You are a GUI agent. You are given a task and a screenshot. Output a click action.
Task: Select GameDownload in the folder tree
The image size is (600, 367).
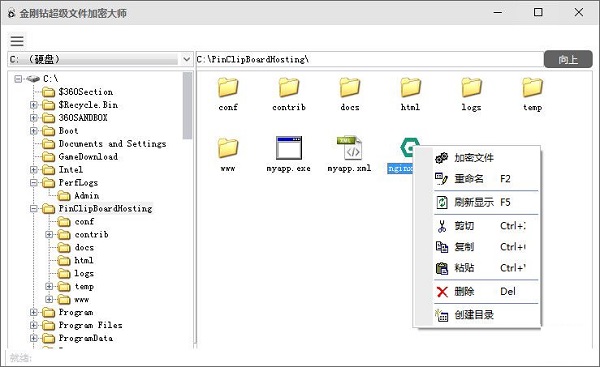(x=88, y=157)
